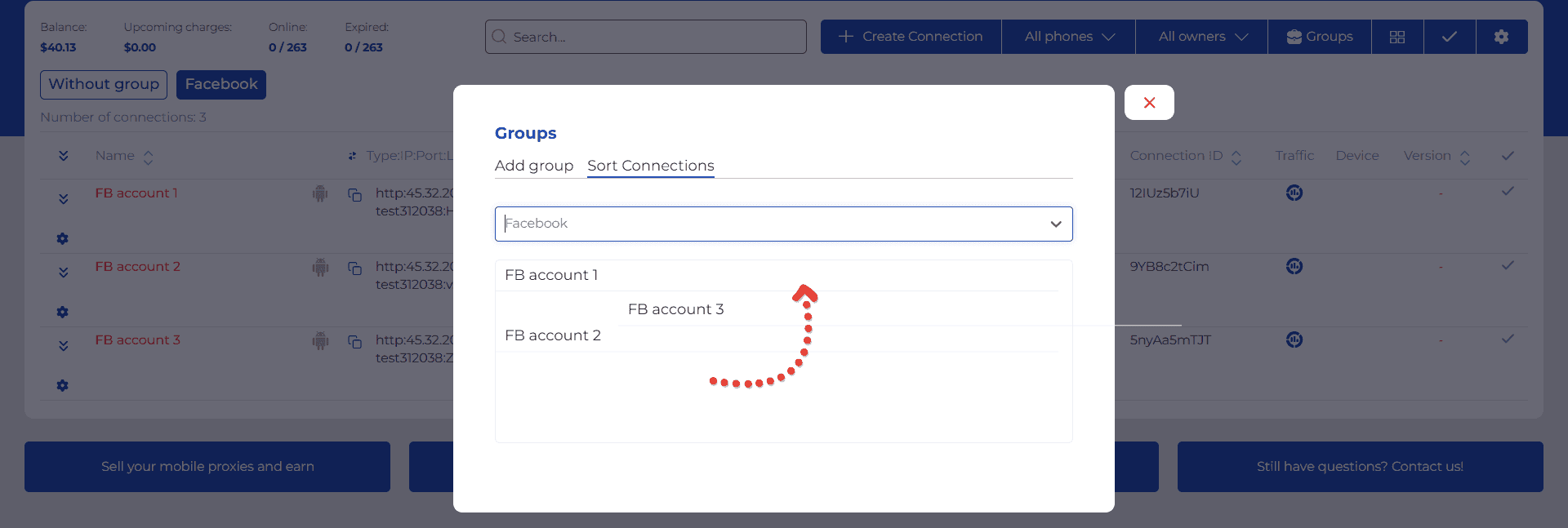Toggle the checkmark for FB account 1 row
Viewport: 1568px width, 528px height.
[1508, 192]
